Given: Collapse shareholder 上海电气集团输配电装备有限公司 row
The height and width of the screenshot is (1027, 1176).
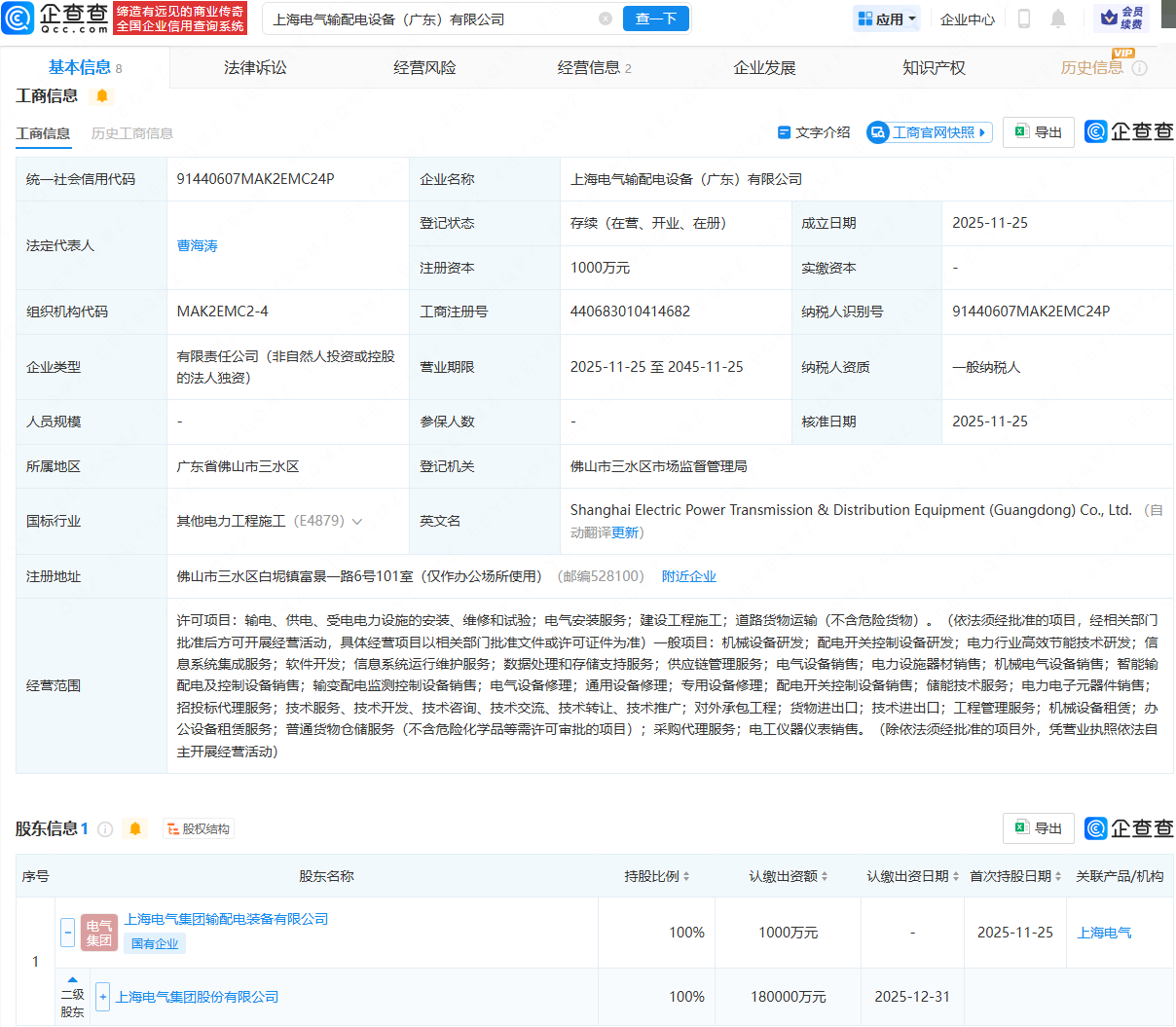Looking at the screenshot, I should point(67,932).
